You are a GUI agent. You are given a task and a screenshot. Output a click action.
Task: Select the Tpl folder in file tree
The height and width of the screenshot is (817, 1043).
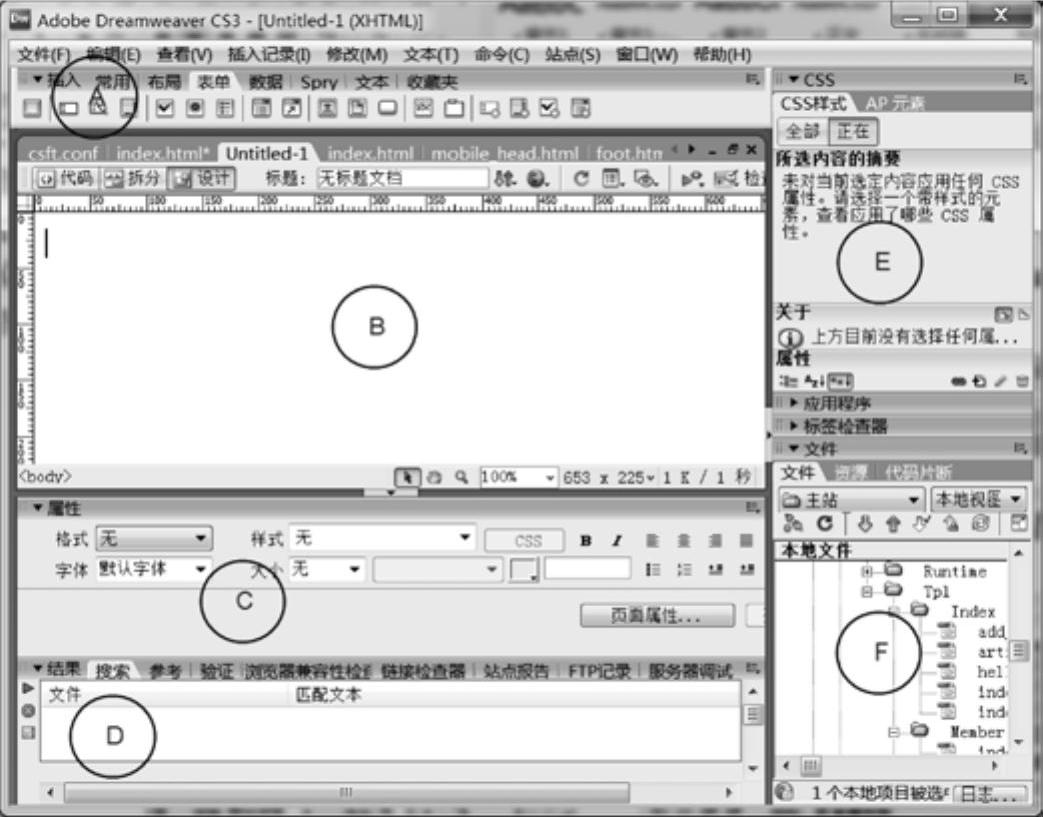pyautogui.click(x=937, y=591)
